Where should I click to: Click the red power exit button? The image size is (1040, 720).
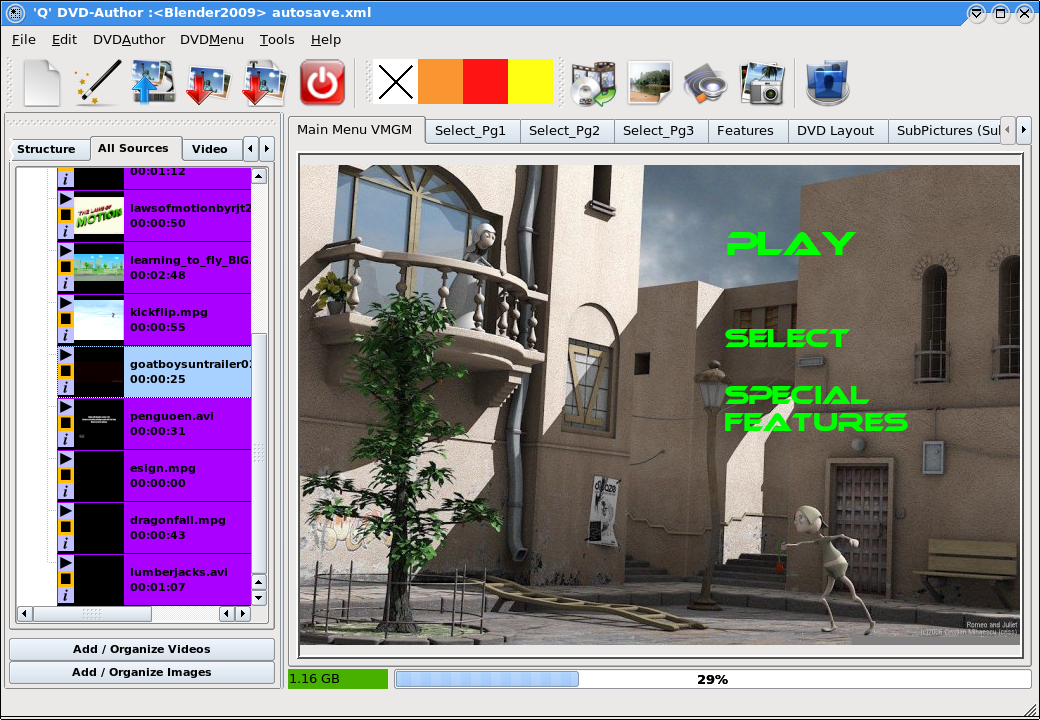[322, 83]
